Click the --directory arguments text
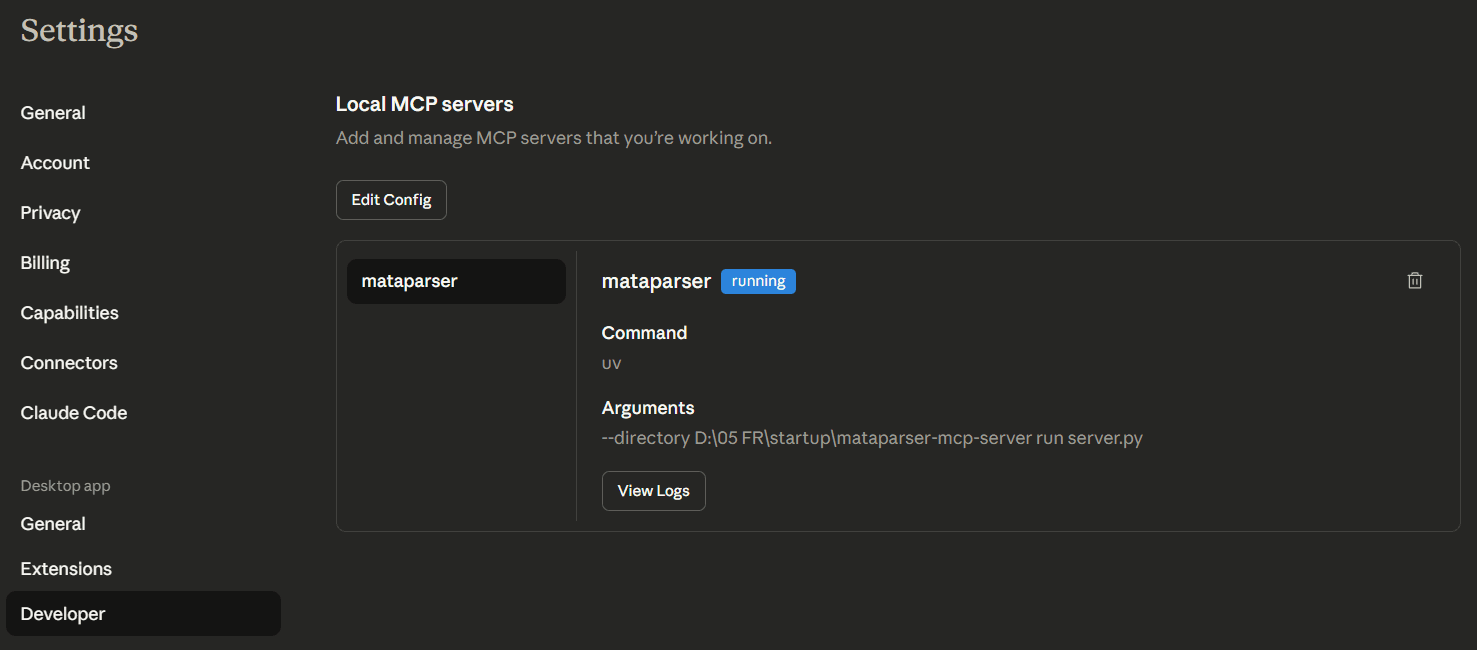 point(872,439)
